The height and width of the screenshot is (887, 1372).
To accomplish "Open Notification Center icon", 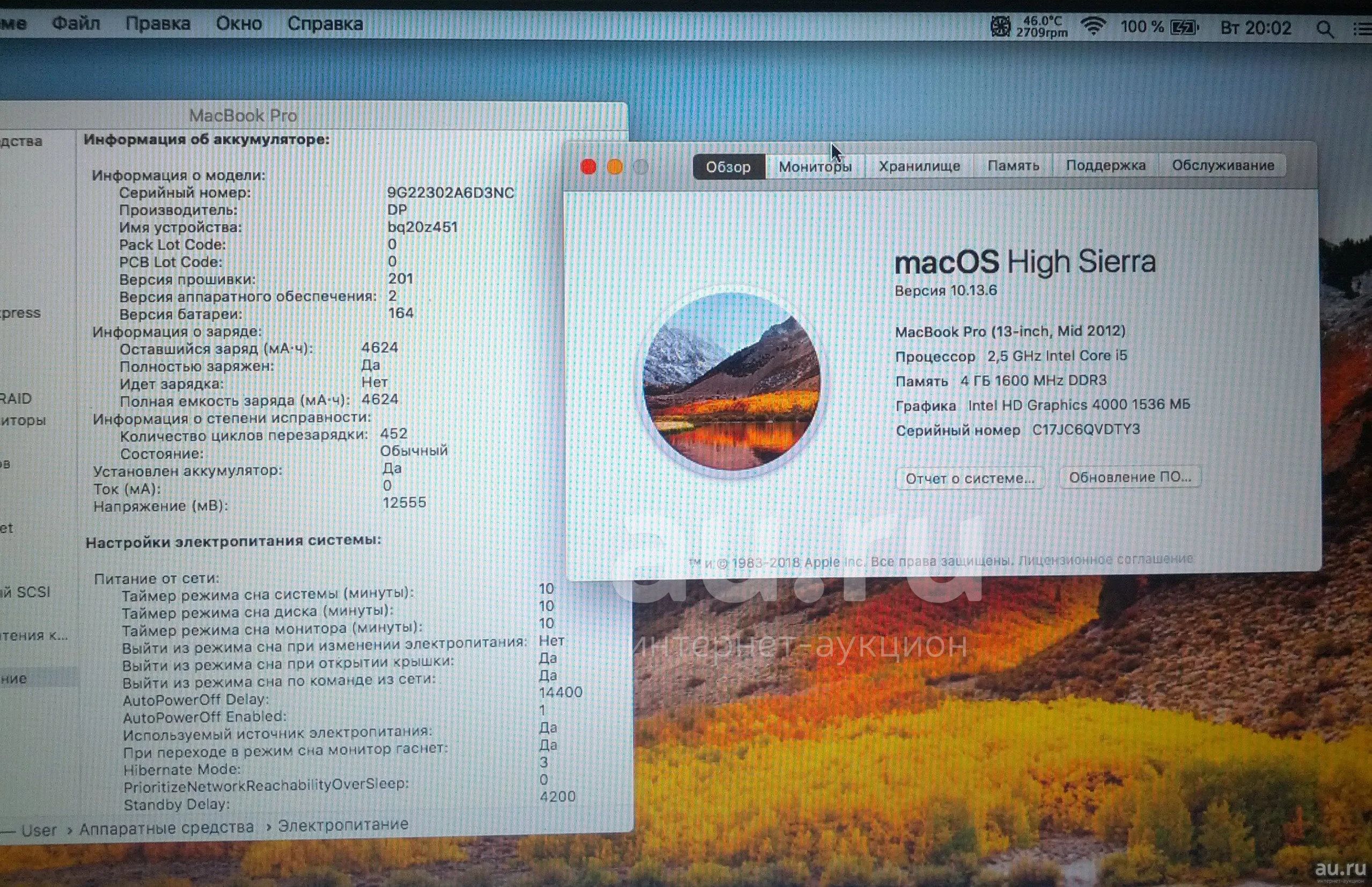I will coord(1363,29).
